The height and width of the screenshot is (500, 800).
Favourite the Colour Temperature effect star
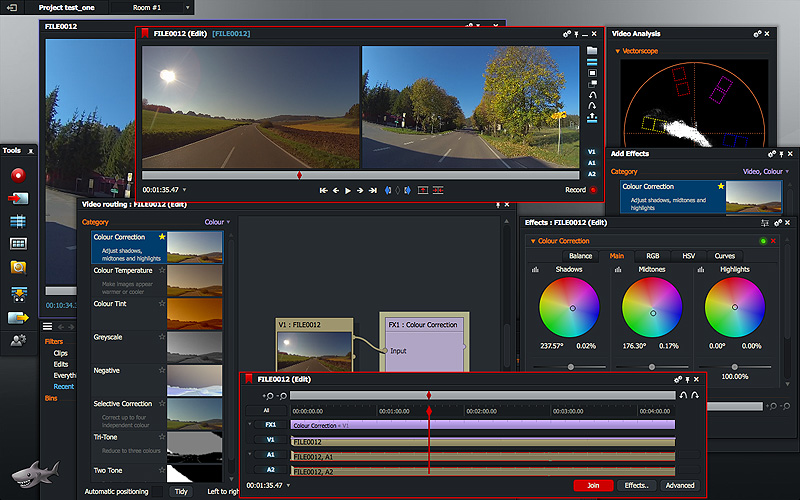pos(162,271)
